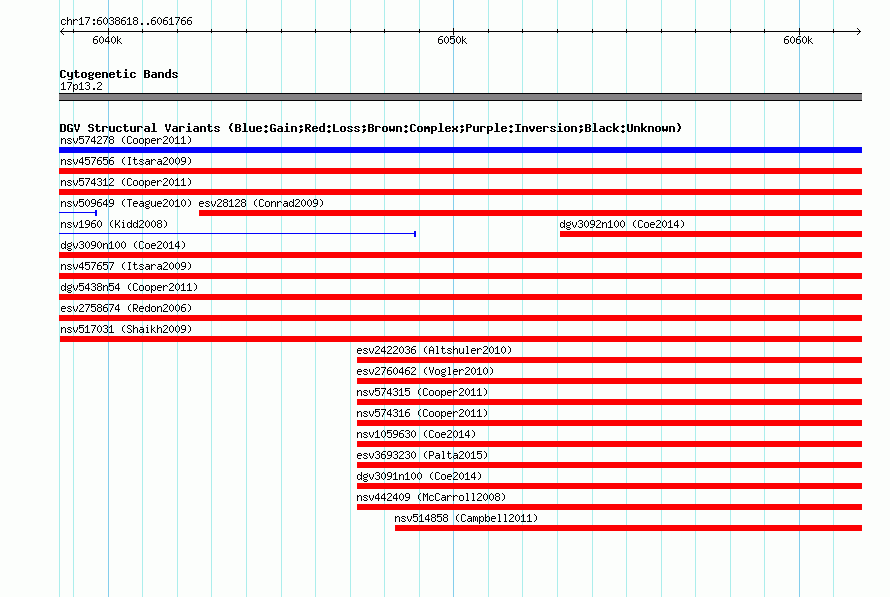The width and height of the screenshot is (890, 597).
Task: Select the red bar under nsv517031
Action: coord(460,339)
